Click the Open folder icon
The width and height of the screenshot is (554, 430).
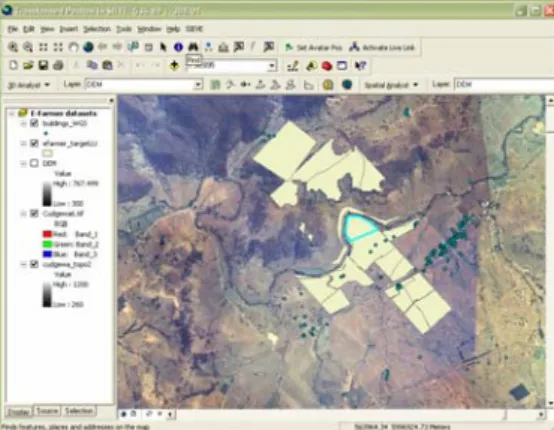click(28, 65)
